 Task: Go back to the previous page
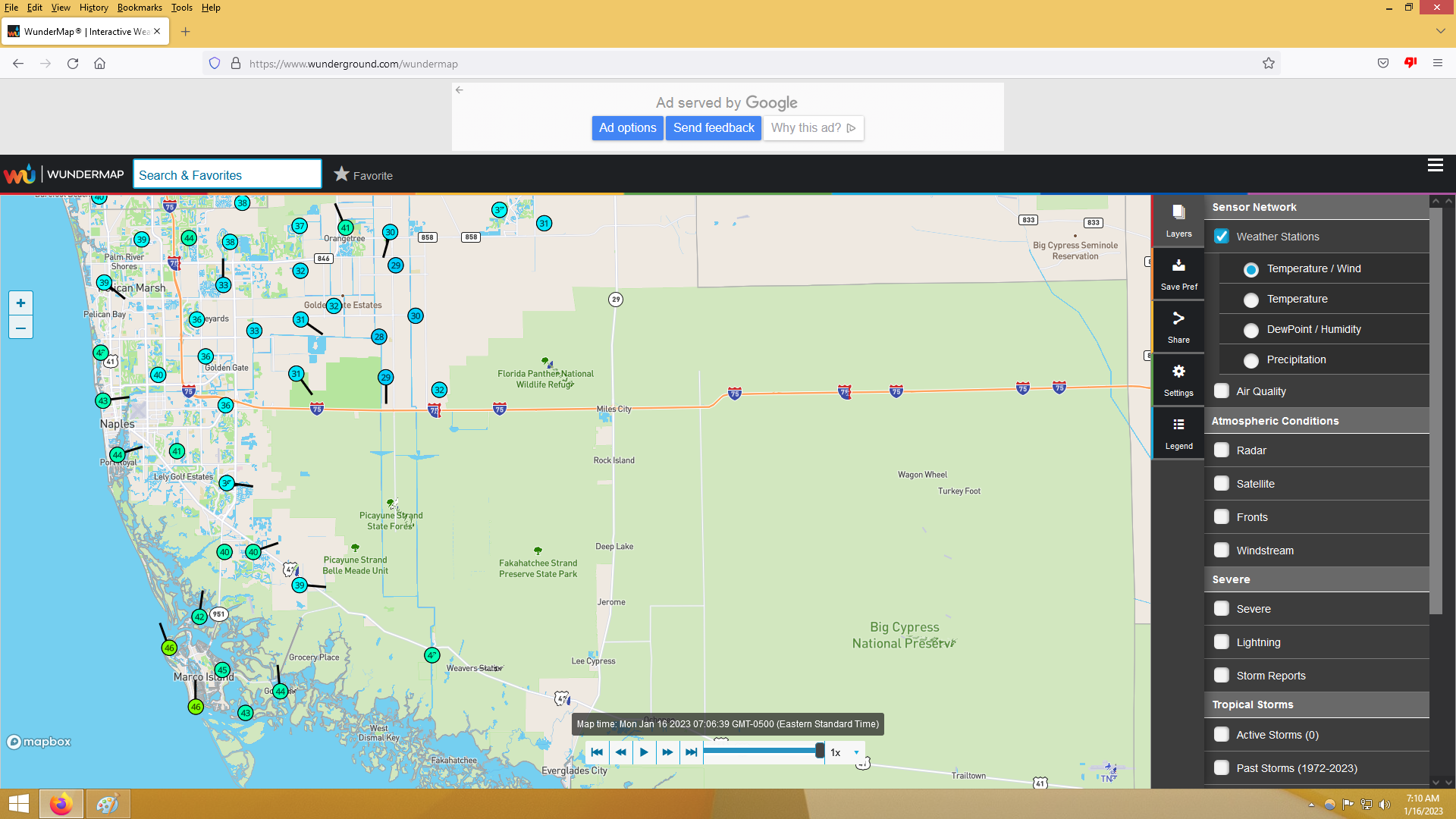pyautogui.click(x=18, y=64)
